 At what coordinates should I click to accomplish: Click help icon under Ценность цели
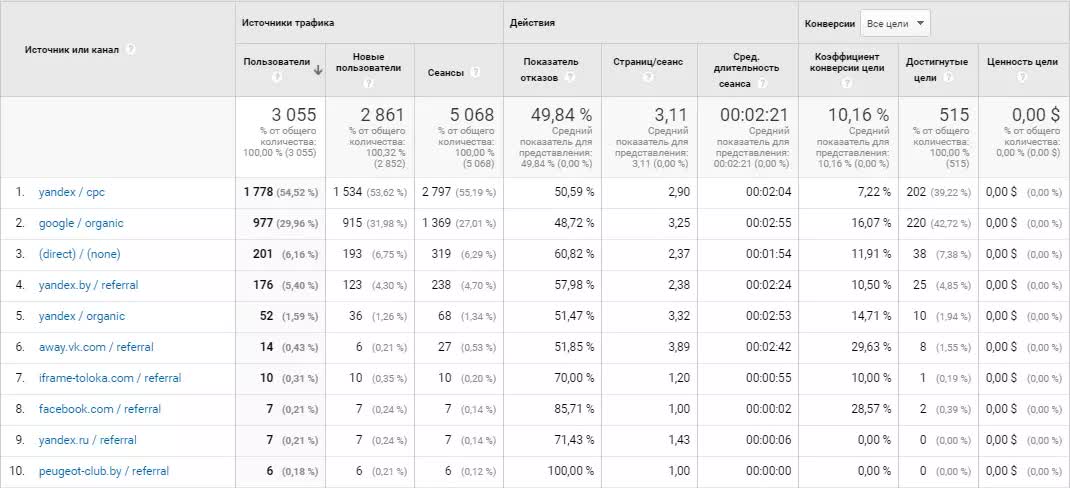pos(1022,77)
